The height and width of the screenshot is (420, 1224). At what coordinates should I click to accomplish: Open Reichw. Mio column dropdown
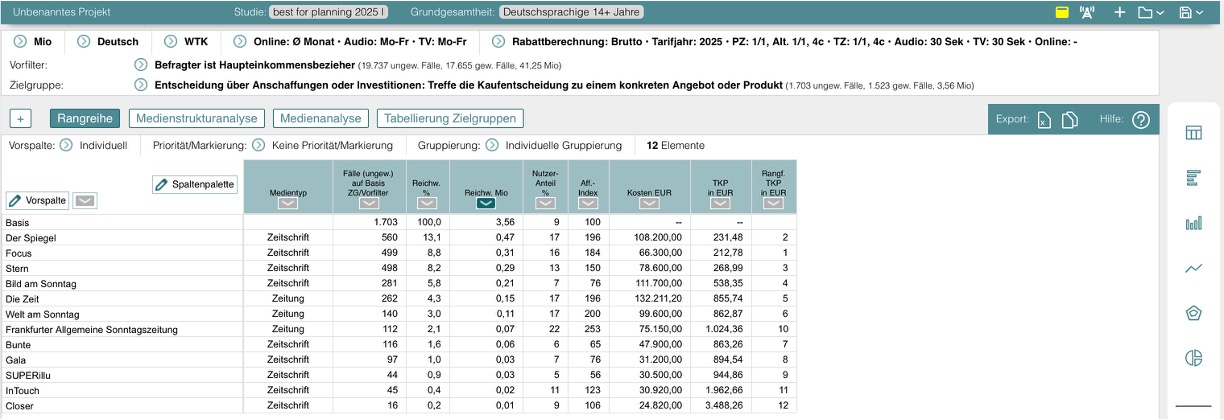click(x=485, y=203)
